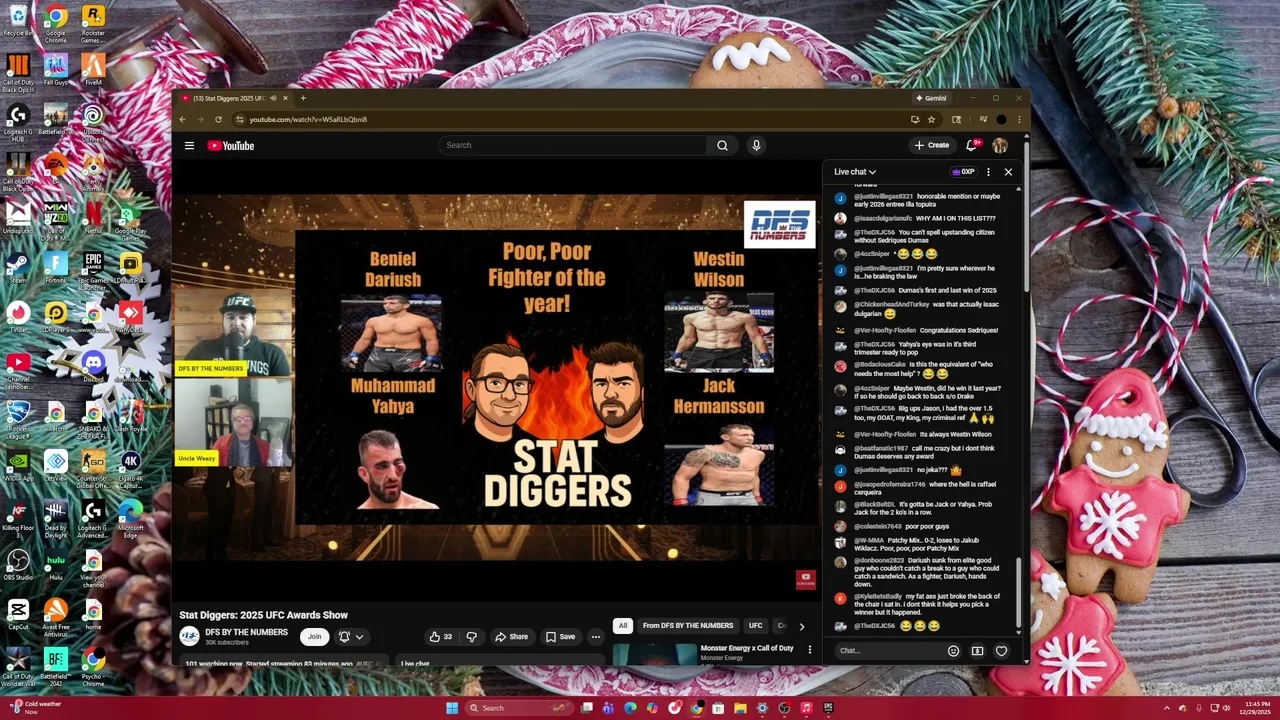Image resolution: width=1280 pixels, height=720 pixels.
Task: Show hidden system tray icons chevron
Action: point(1167,708)
